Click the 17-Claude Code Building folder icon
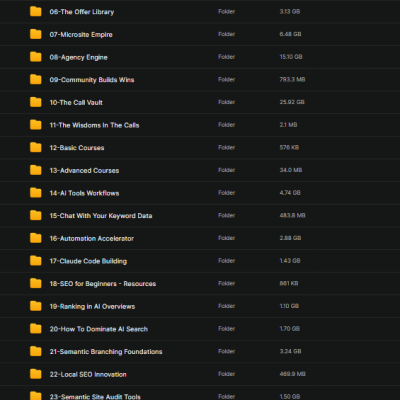400x400 pixels. 36,261
